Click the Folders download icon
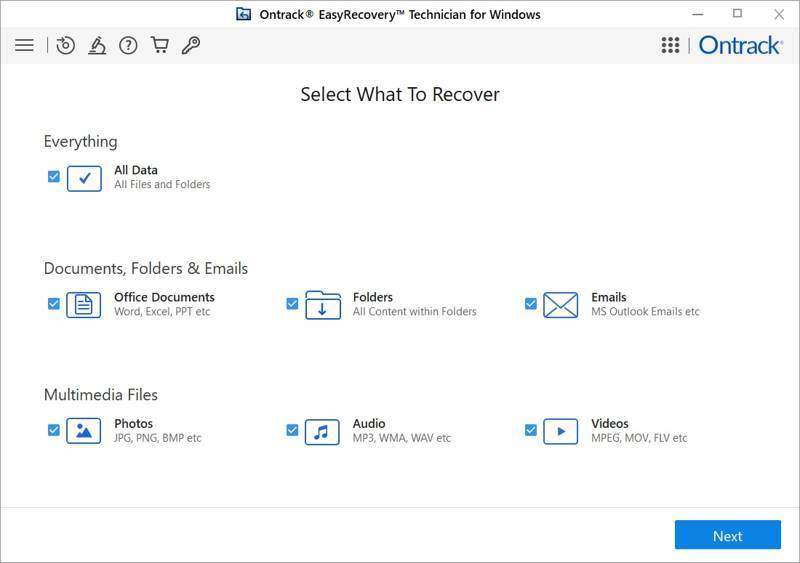The width and height of the screenshot is (800, 563). click(322, 305)
